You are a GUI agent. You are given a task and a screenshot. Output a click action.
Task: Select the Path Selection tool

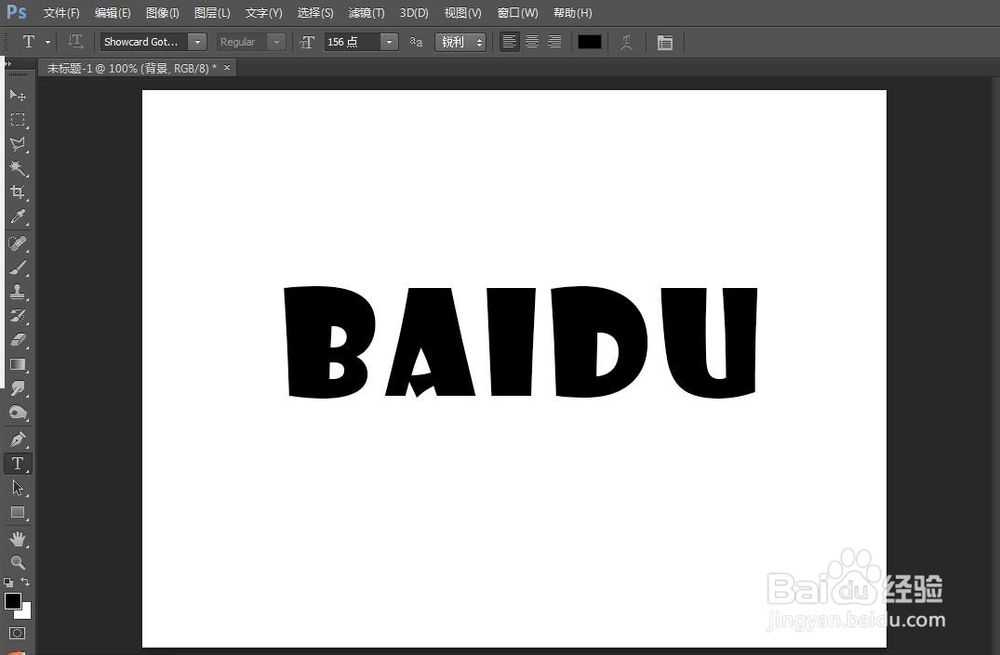coord(17,488)
